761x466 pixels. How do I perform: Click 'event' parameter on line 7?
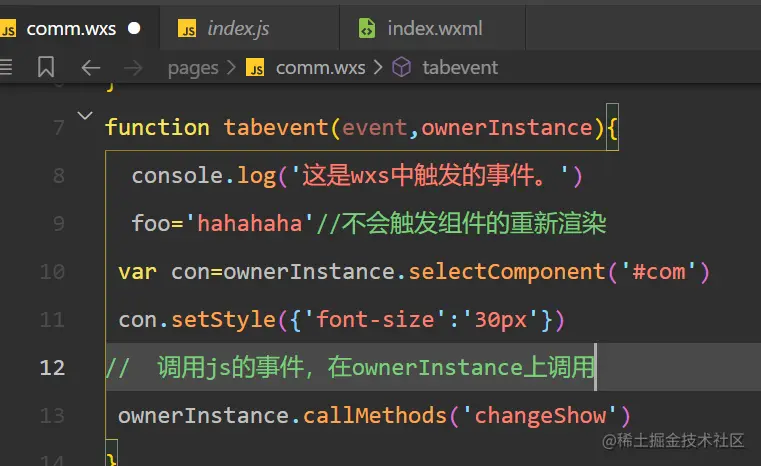click(x=375, y=128)
